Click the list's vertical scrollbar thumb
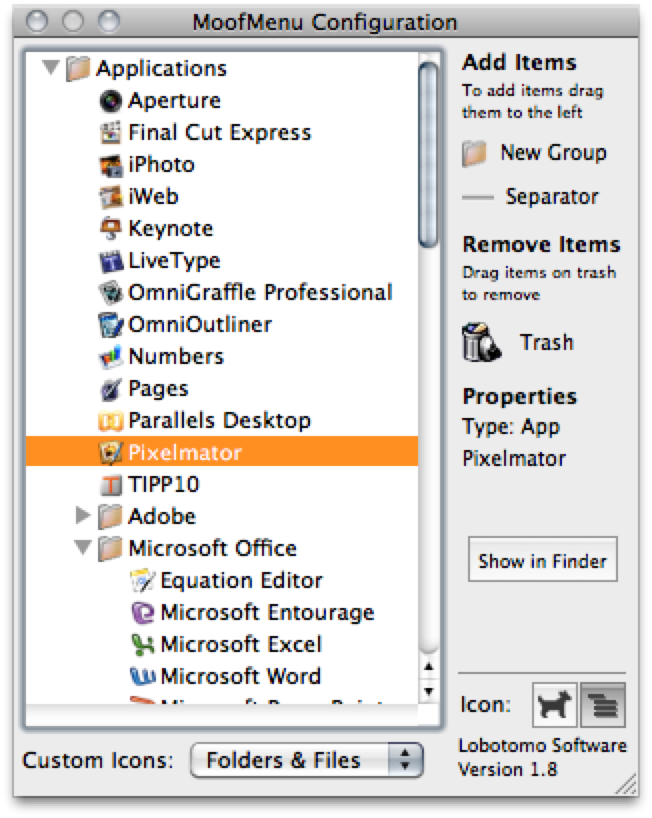 click(x=429, y=150)
